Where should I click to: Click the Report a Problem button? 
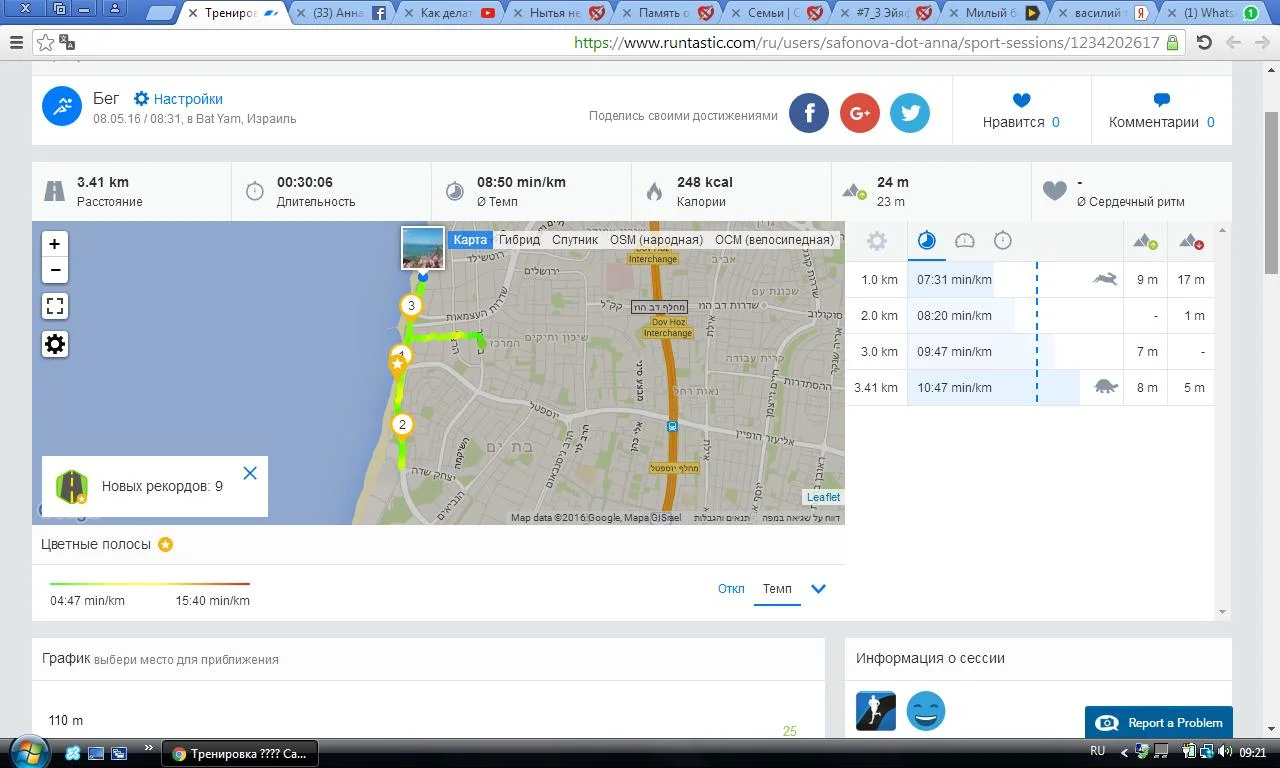coord(1158,723)
